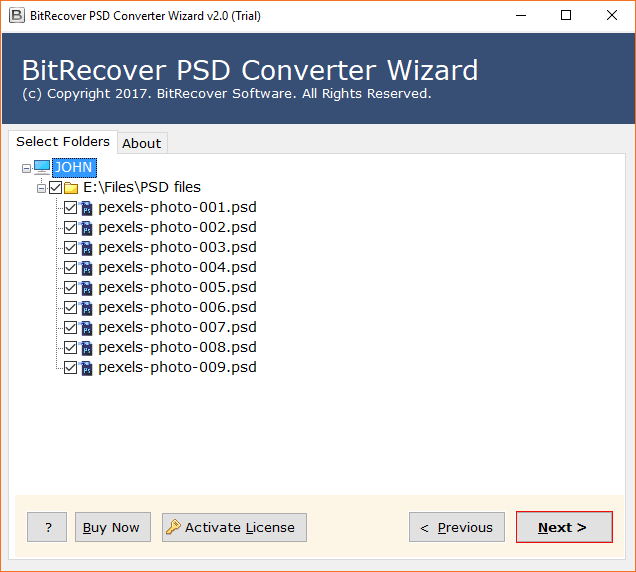Image resolution: width=636 pixels, height=572 pixels.
Task: Open help with the ? button
Action: (47, 527)
